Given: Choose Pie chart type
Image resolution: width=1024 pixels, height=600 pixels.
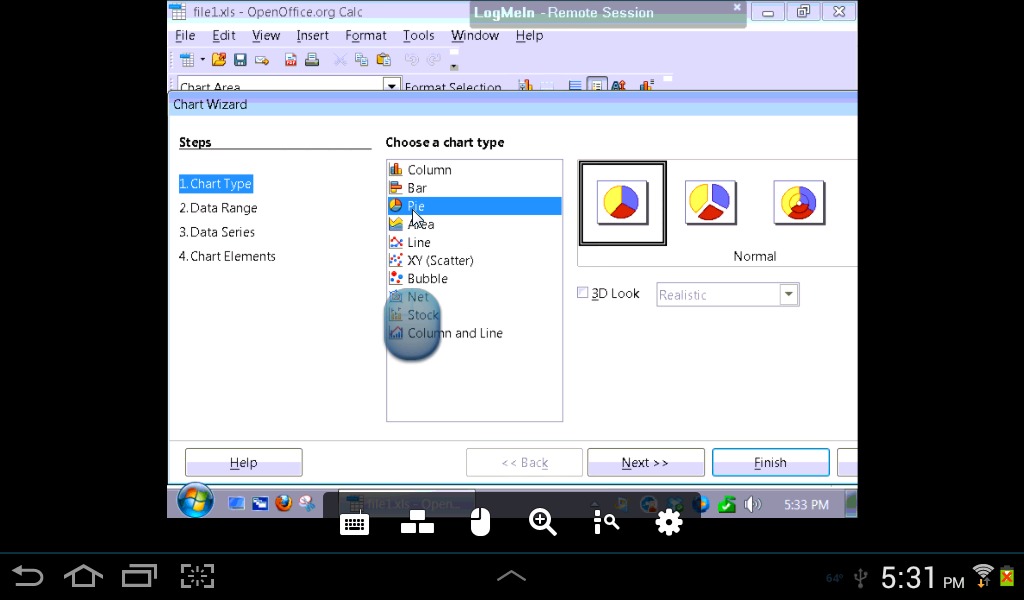Looking at the screenshot, I should point(474,206).
